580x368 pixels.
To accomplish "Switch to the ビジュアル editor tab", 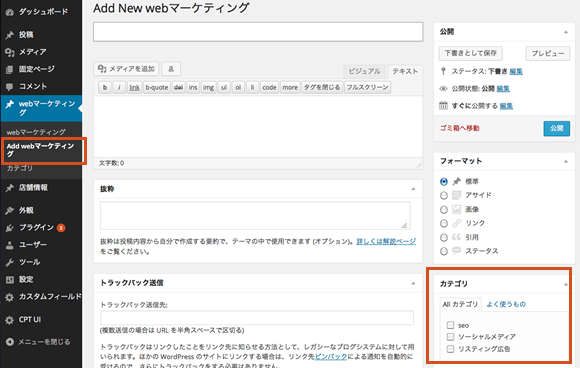I will pyautogui.click(x=364, y=71).
